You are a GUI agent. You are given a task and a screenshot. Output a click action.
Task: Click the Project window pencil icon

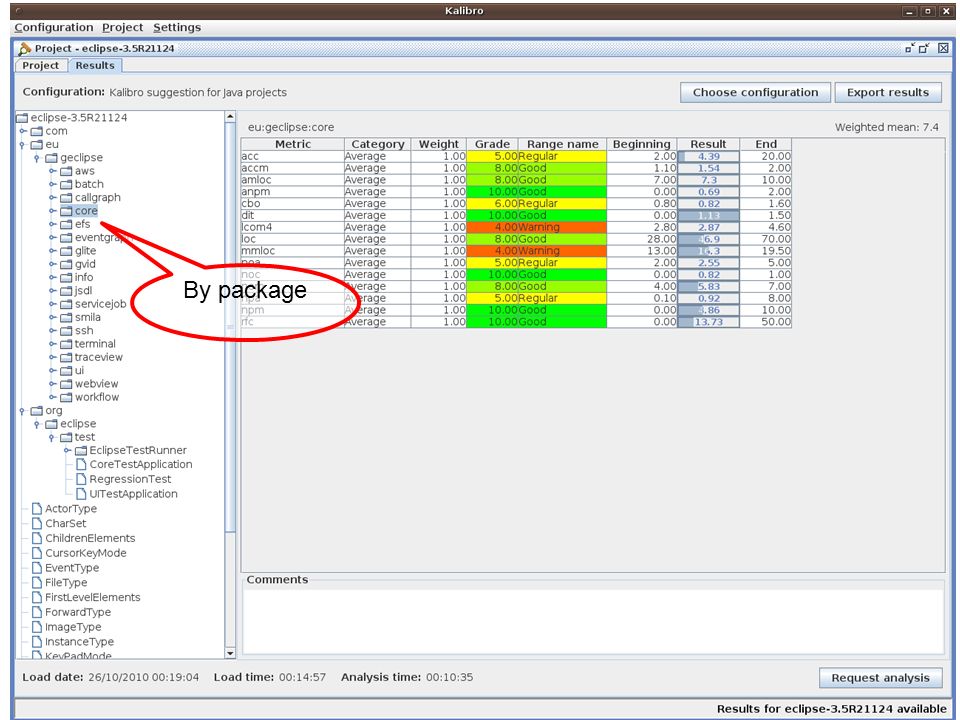click(24, 48)
